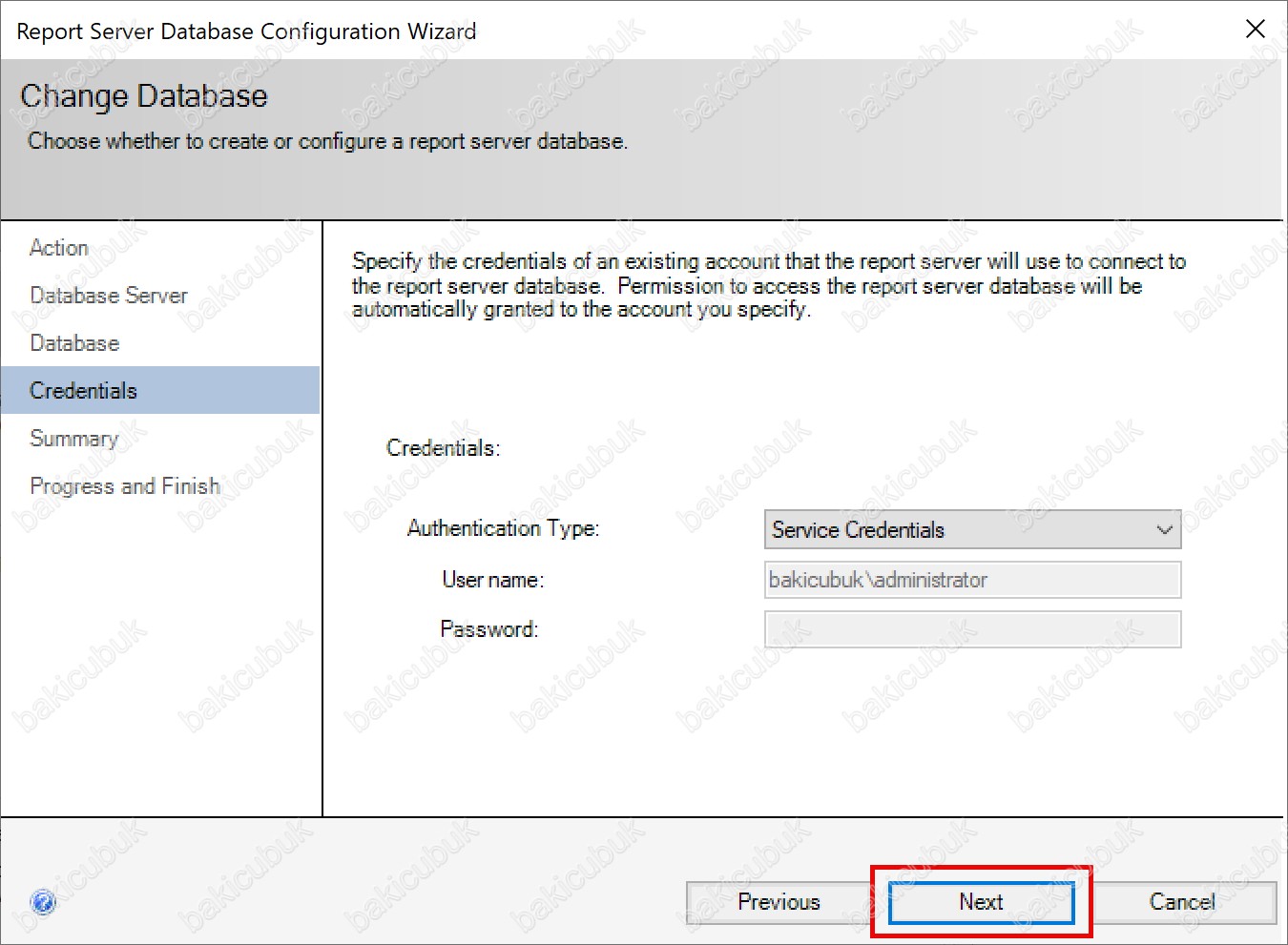The width and height of the screenshot is (1288, 945).
Task: Select the Database Server step
Action: (x=109, y=296)
